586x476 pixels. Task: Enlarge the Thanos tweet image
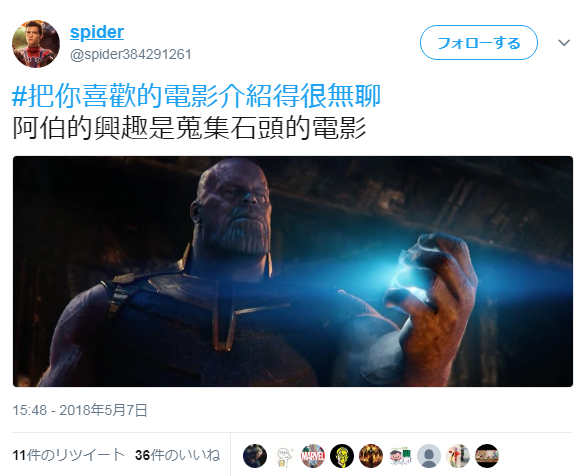(293, 271)
